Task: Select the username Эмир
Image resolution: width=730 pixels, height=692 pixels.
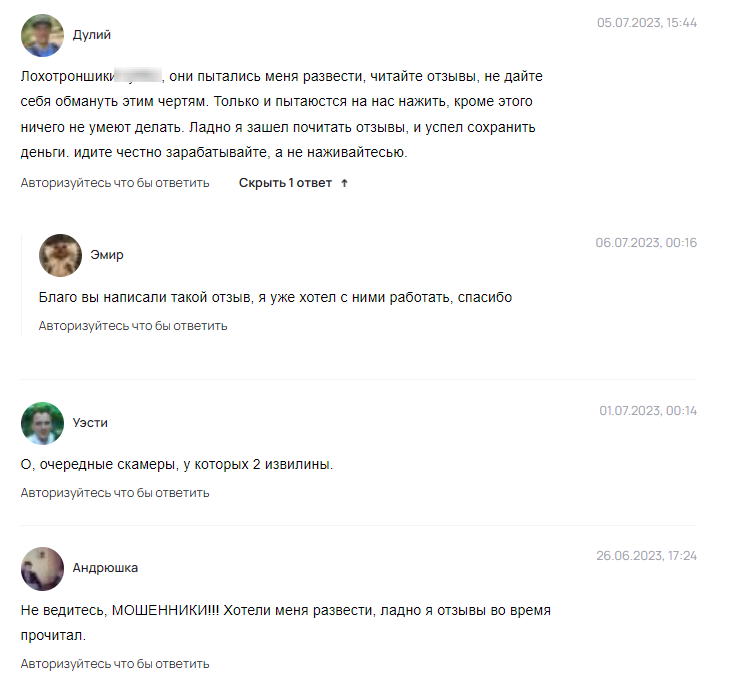Action: (x=107, y=255)
